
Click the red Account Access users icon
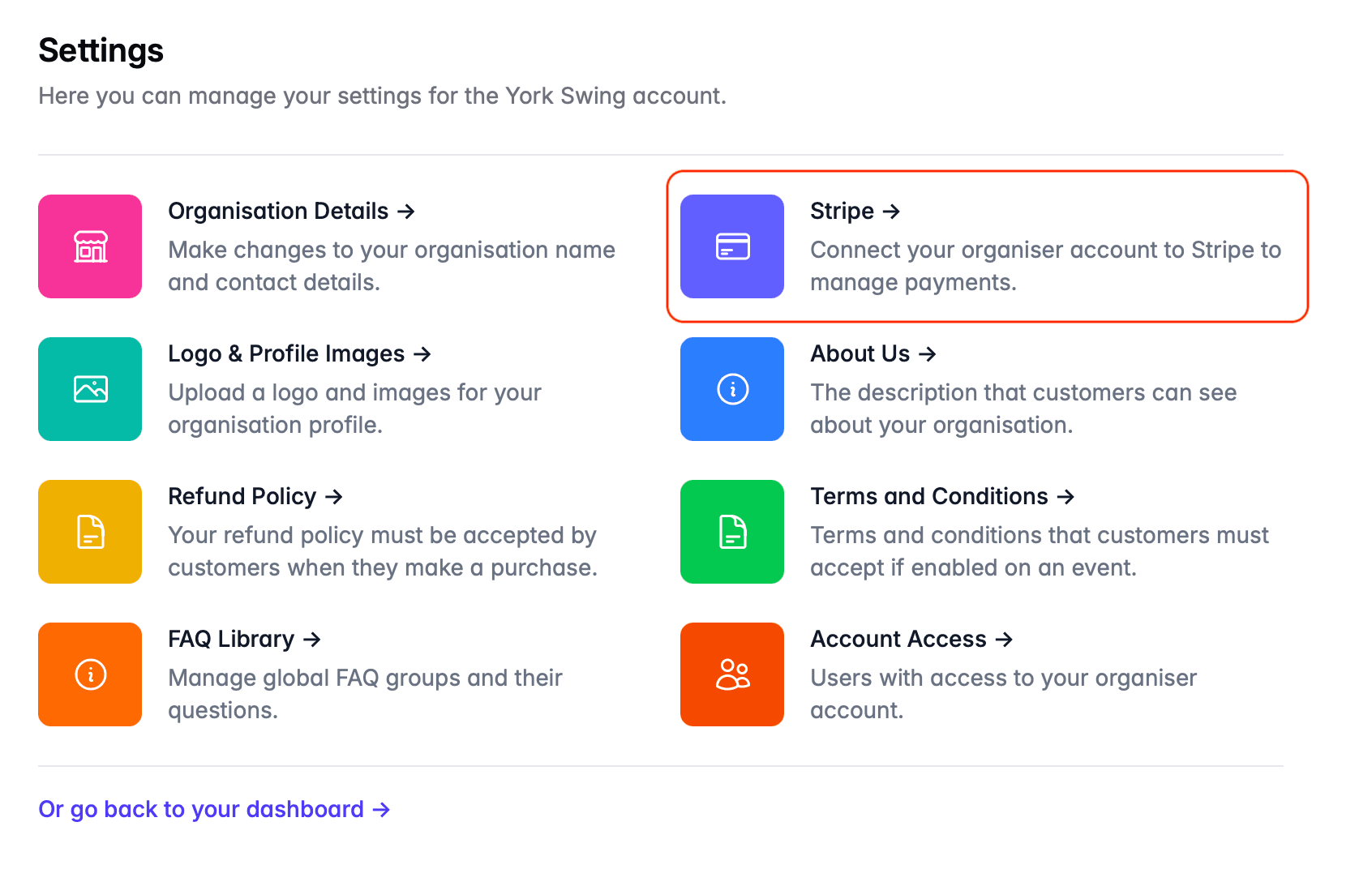(x=732, y=674)
